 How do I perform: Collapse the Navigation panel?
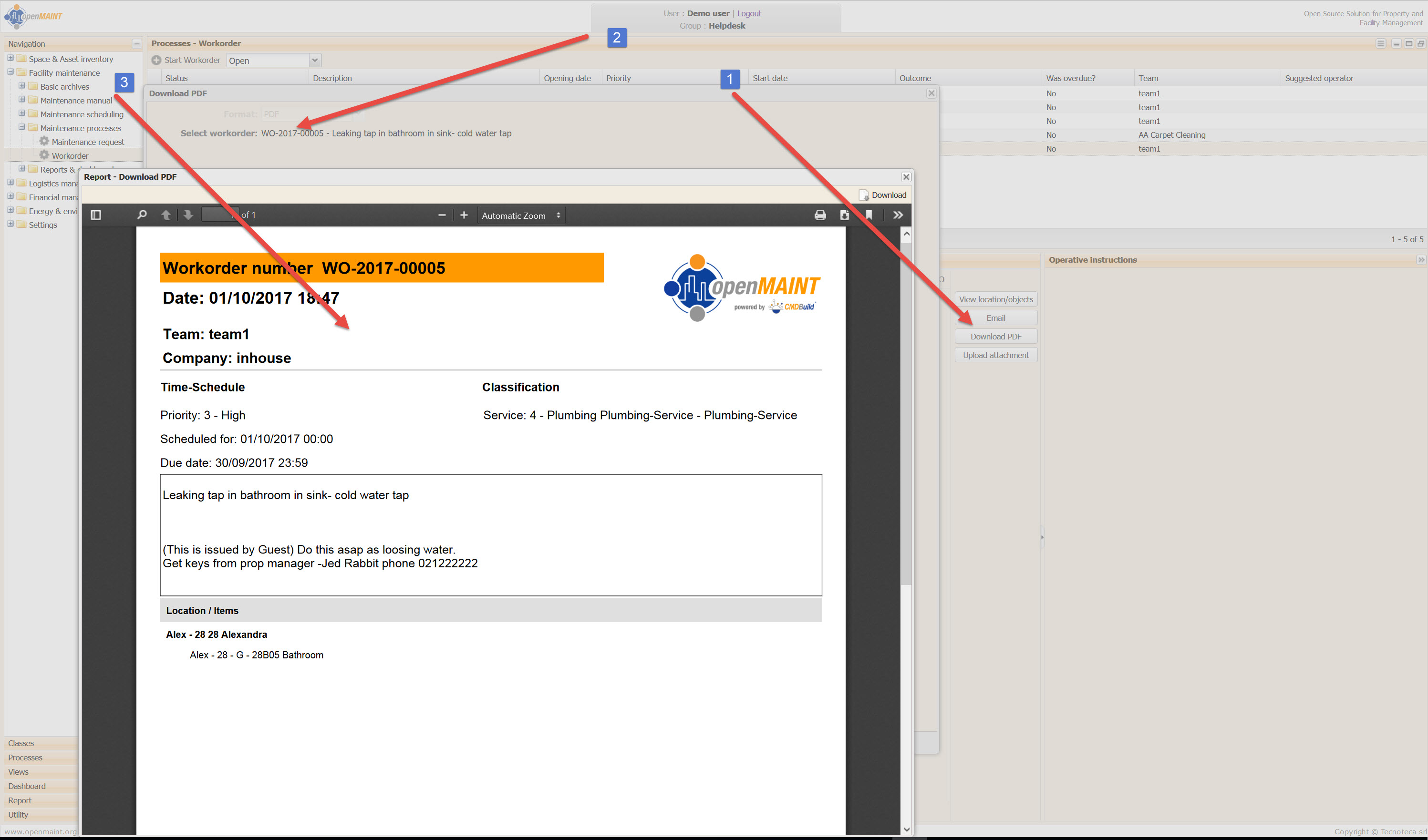click(136, 43)
